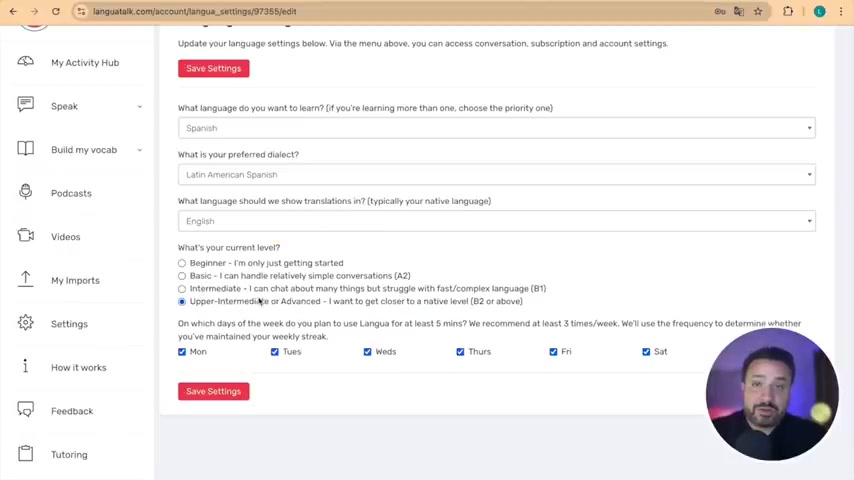Toggle the Fri day checkbox

pos(553,352)
